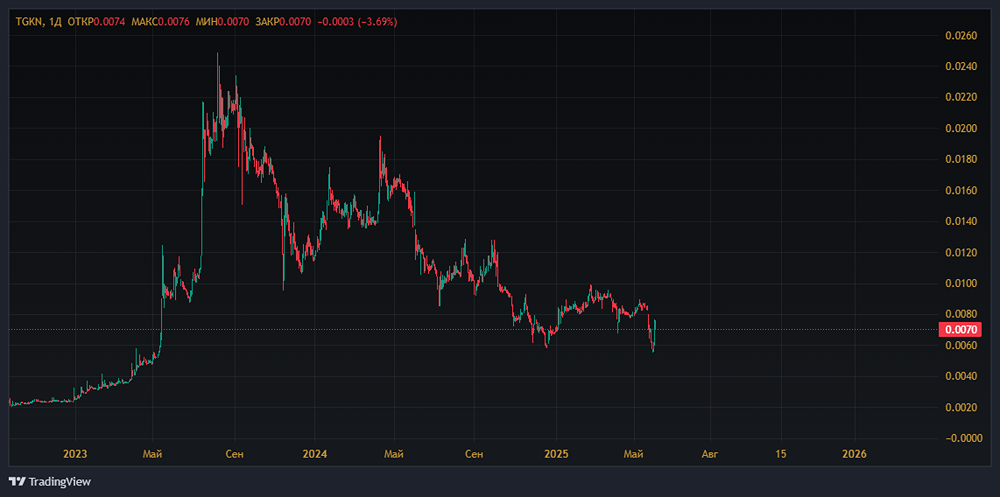Open the TradingView logo link
Viewport: 1000px width, 497px height.
point(49,482)
